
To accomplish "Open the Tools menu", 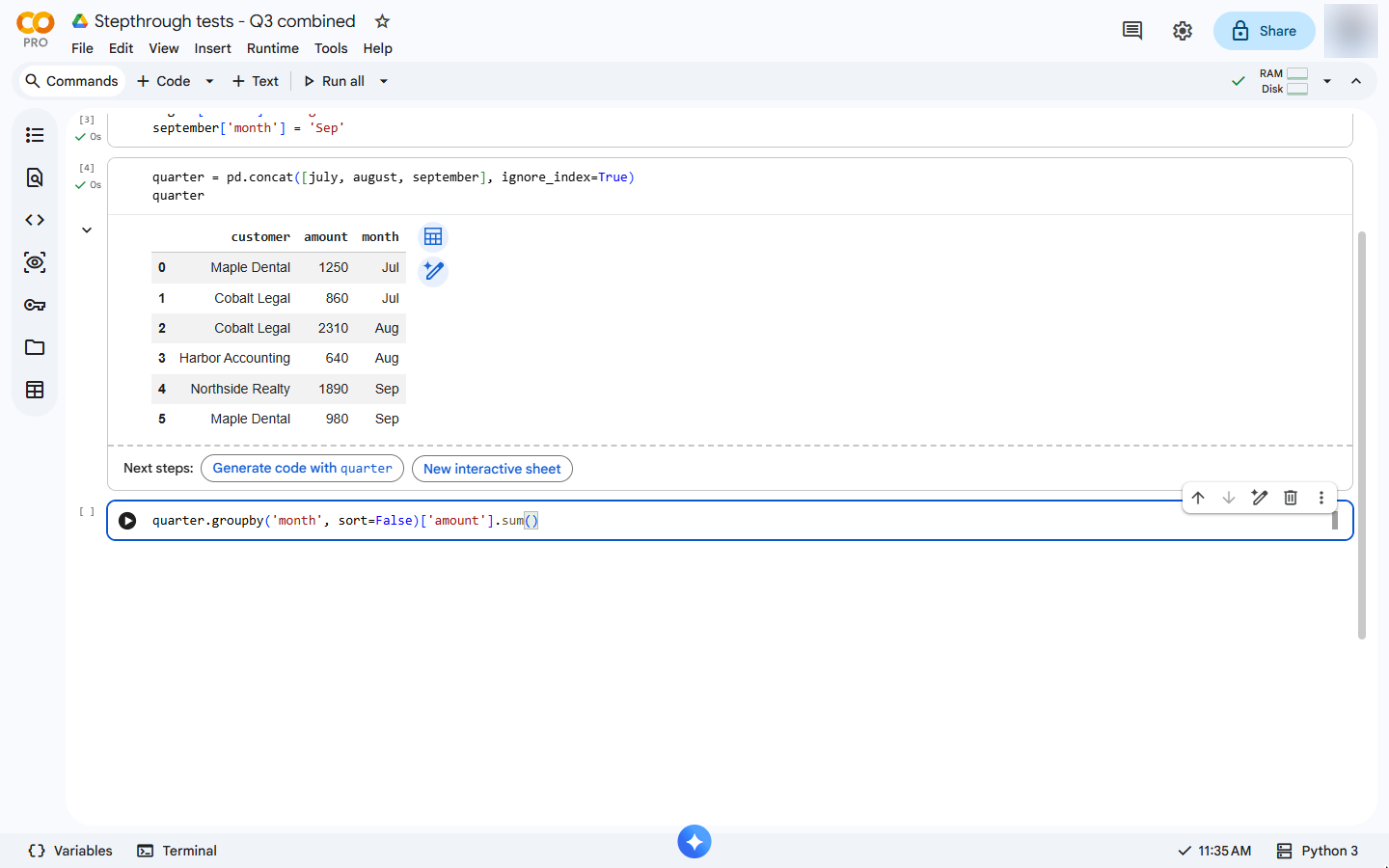I will point(331,48).
